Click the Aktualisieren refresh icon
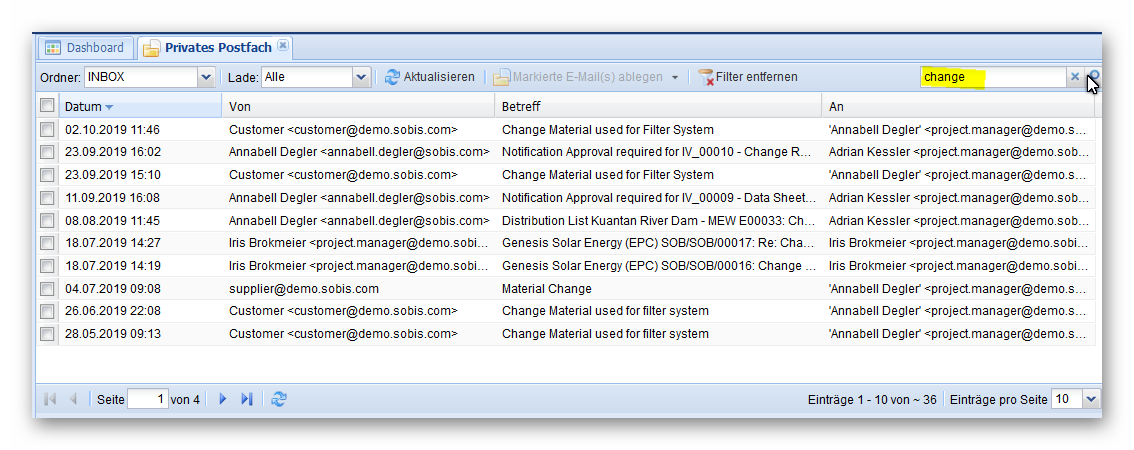Image resolution: width=1134 pixels, height=450 pixels. (392, 77)
